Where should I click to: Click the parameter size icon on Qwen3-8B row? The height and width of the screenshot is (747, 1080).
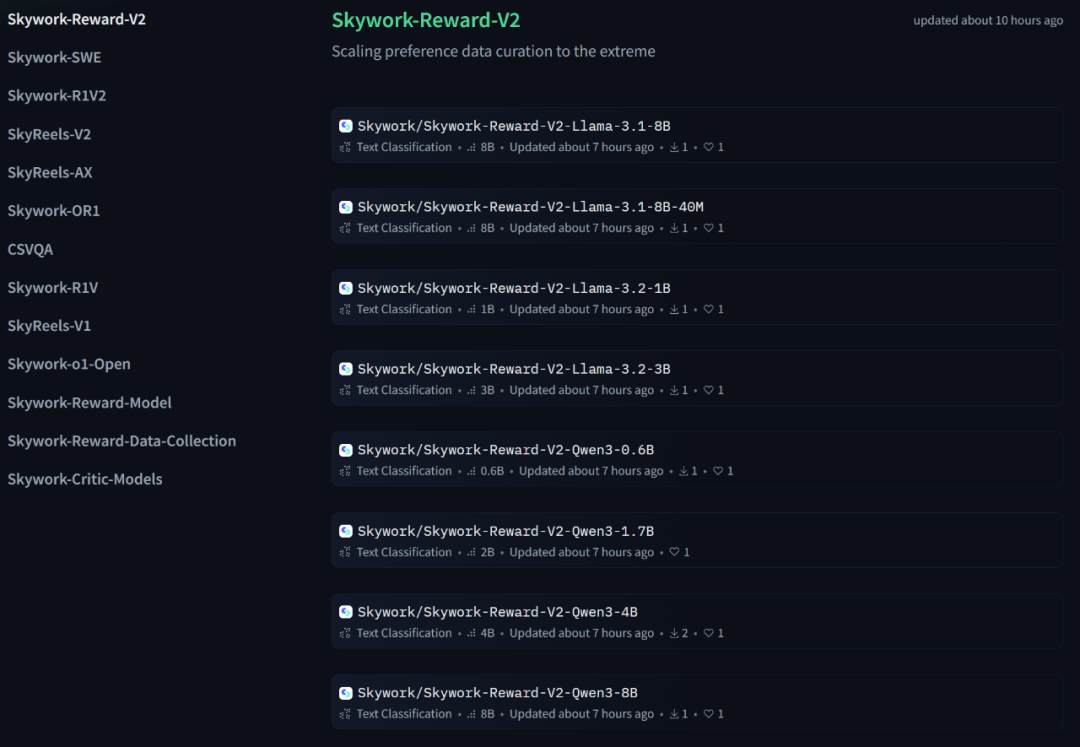471,714
